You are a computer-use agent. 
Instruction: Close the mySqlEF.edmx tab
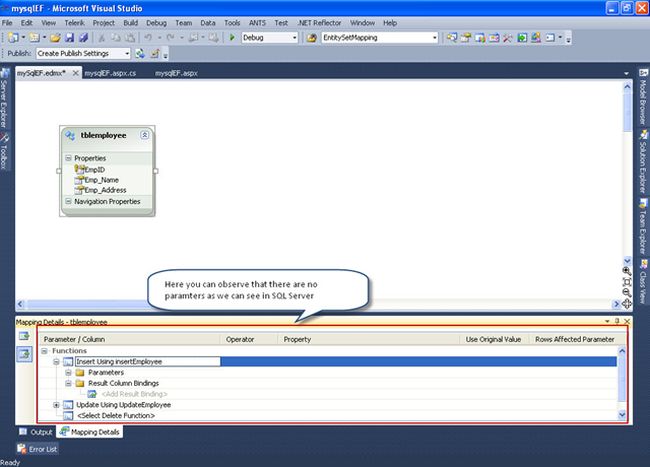click(x=75, y=73)
